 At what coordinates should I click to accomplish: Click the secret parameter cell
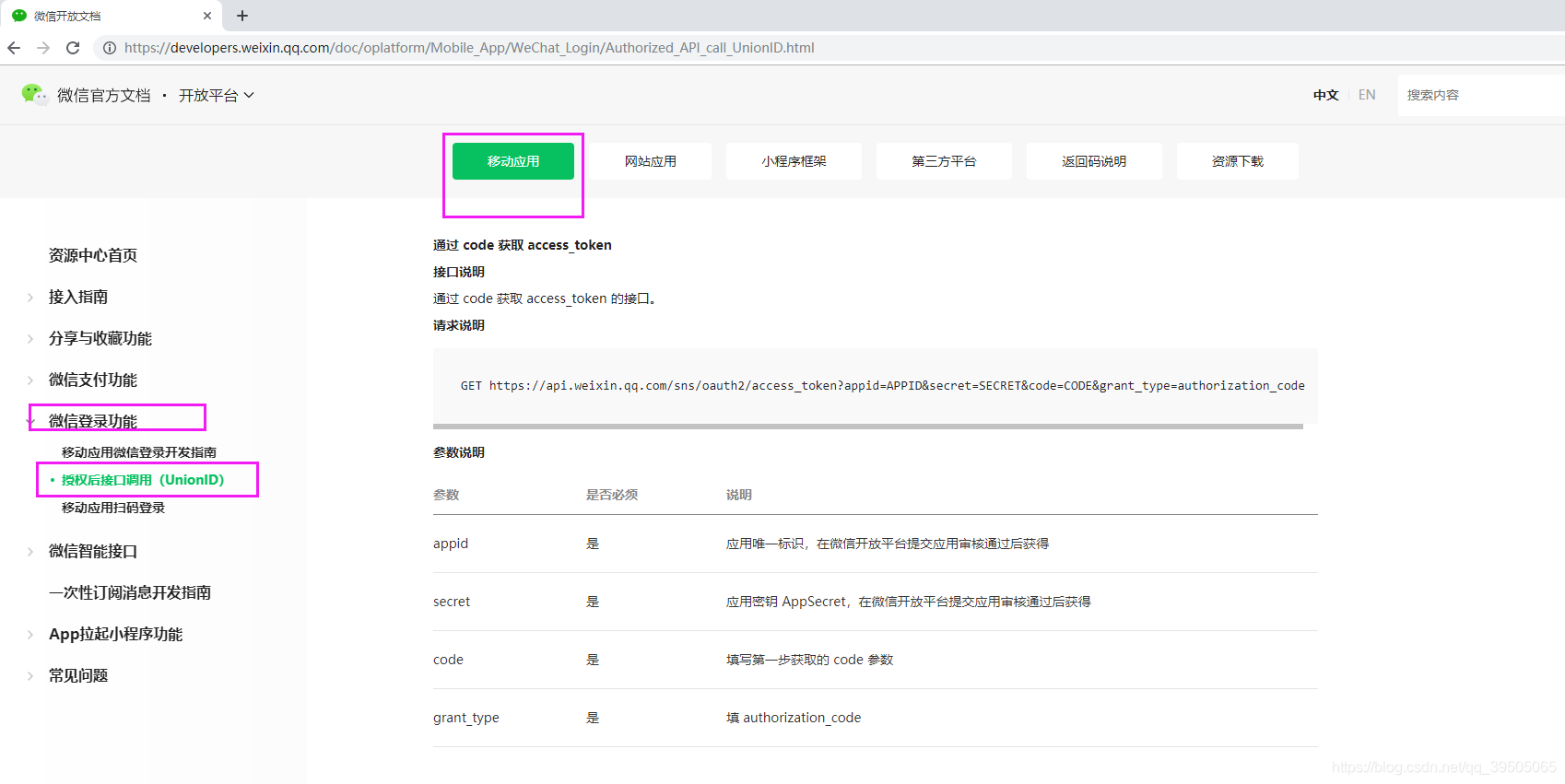click(x=452, y=602)
